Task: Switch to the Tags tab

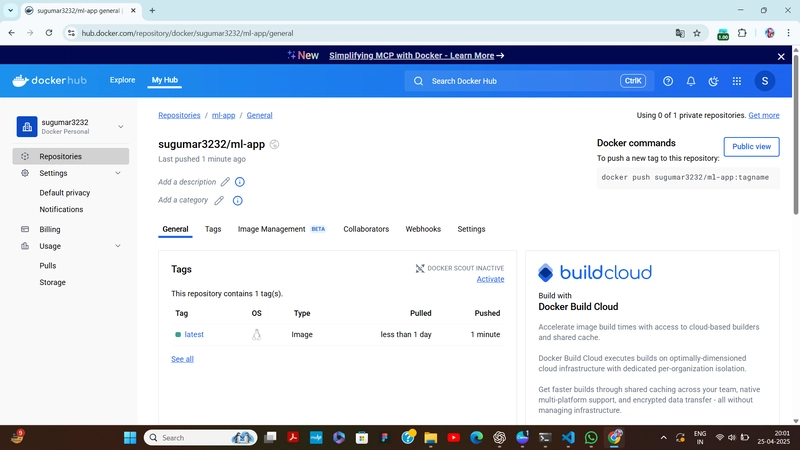Action: pyautogui.click(x=213, y=229)
